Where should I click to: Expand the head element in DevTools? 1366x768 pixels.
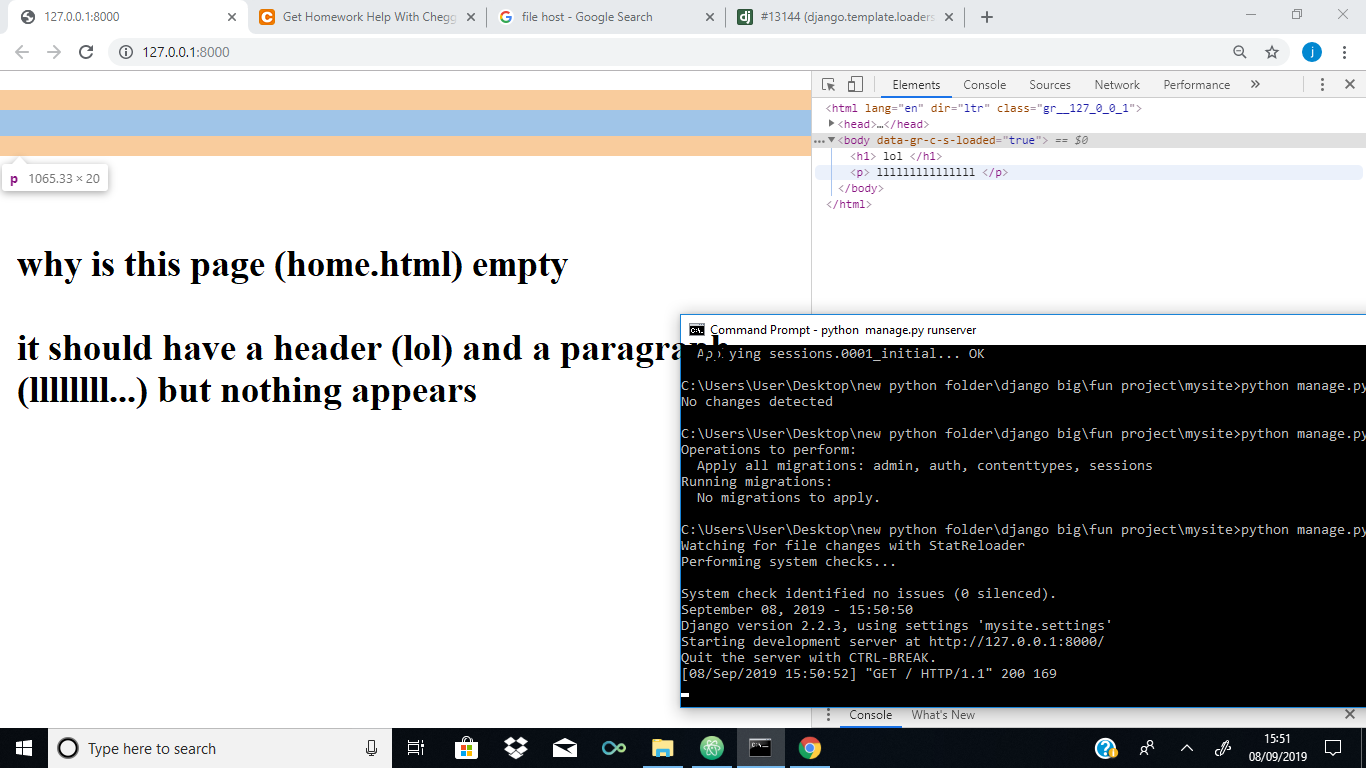tap(832, 124)
